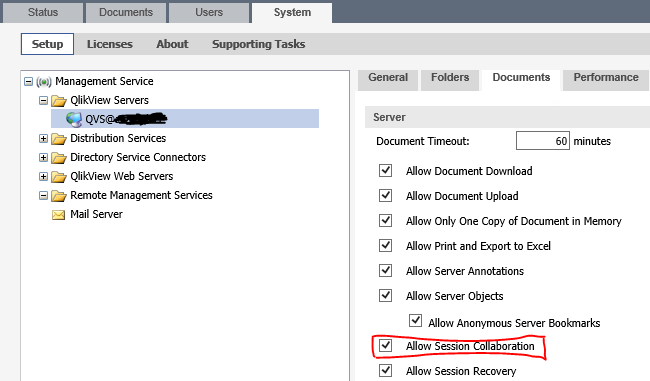This screenshot has height=381, width=650.
Task: Open the About sub-tab
Action: pyautogui.click(x=172, y=44)
